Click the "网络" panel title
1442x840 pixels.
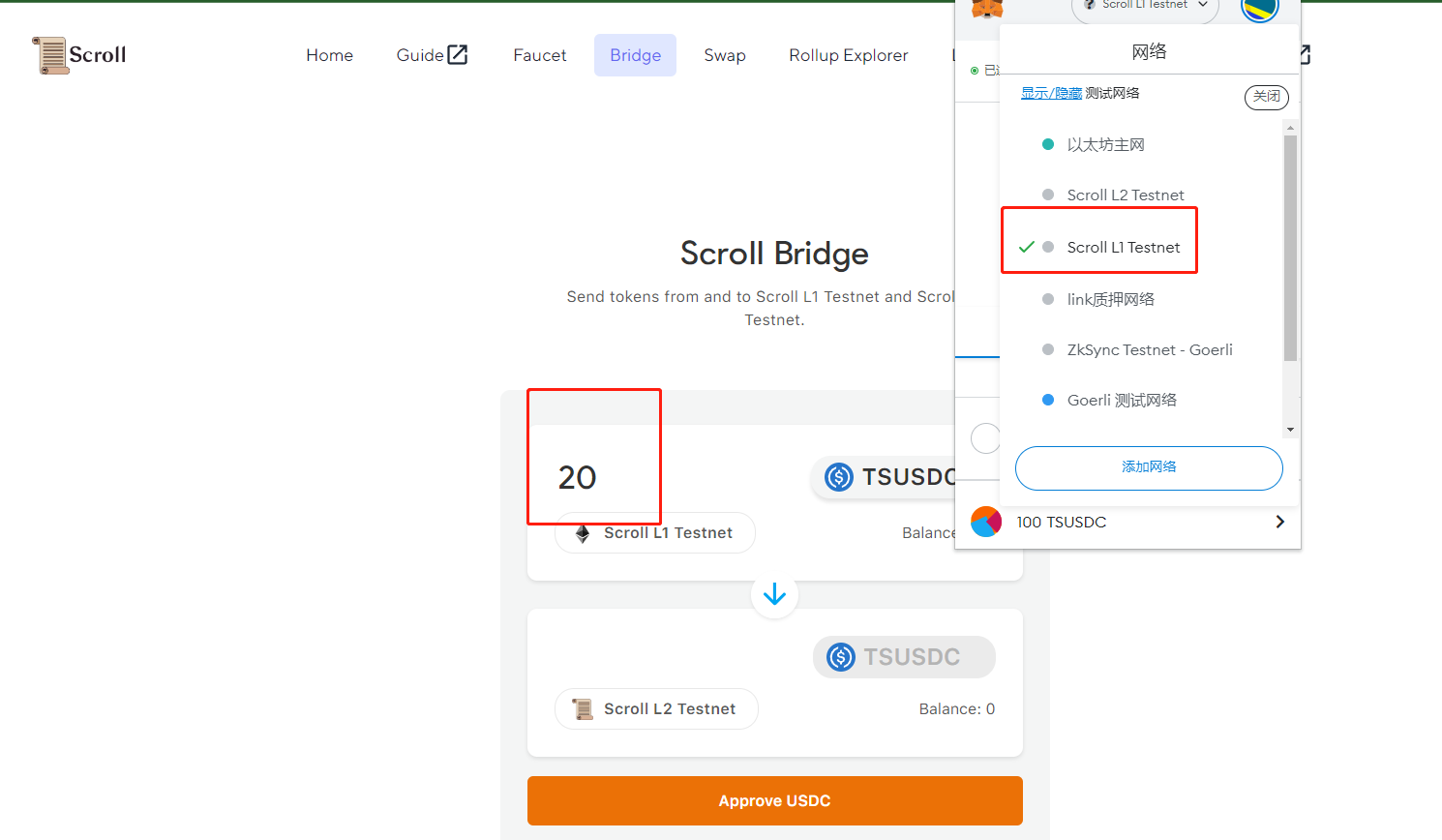pos(1149,51)
